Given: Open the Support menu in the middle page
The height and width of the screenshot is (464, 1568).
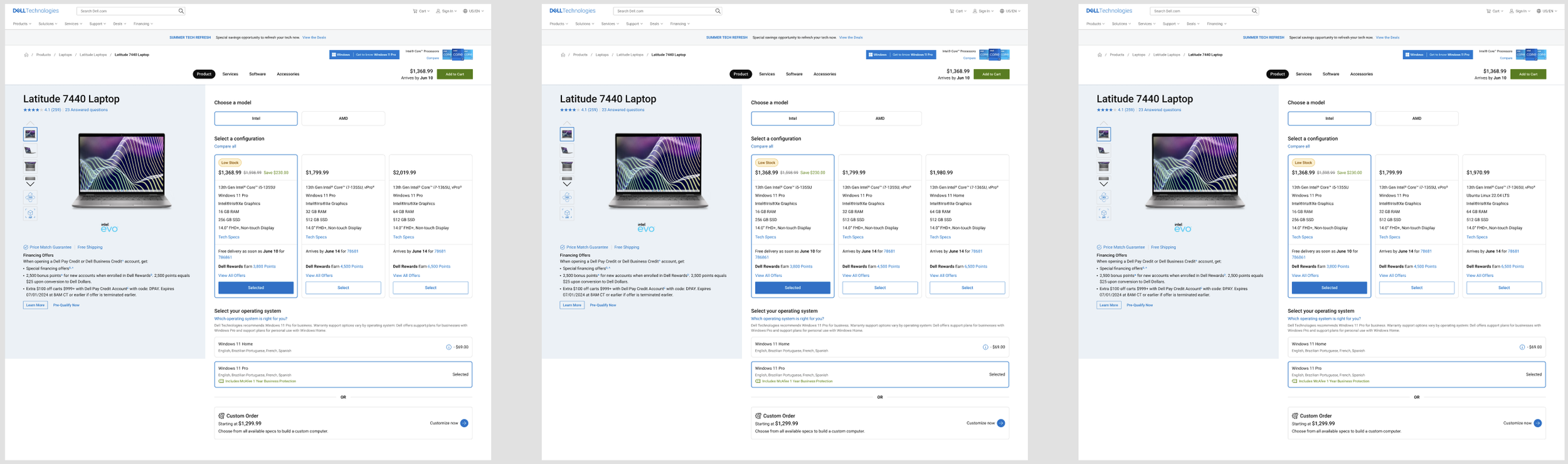Looking at the screenshot, I should pos(635,24).
